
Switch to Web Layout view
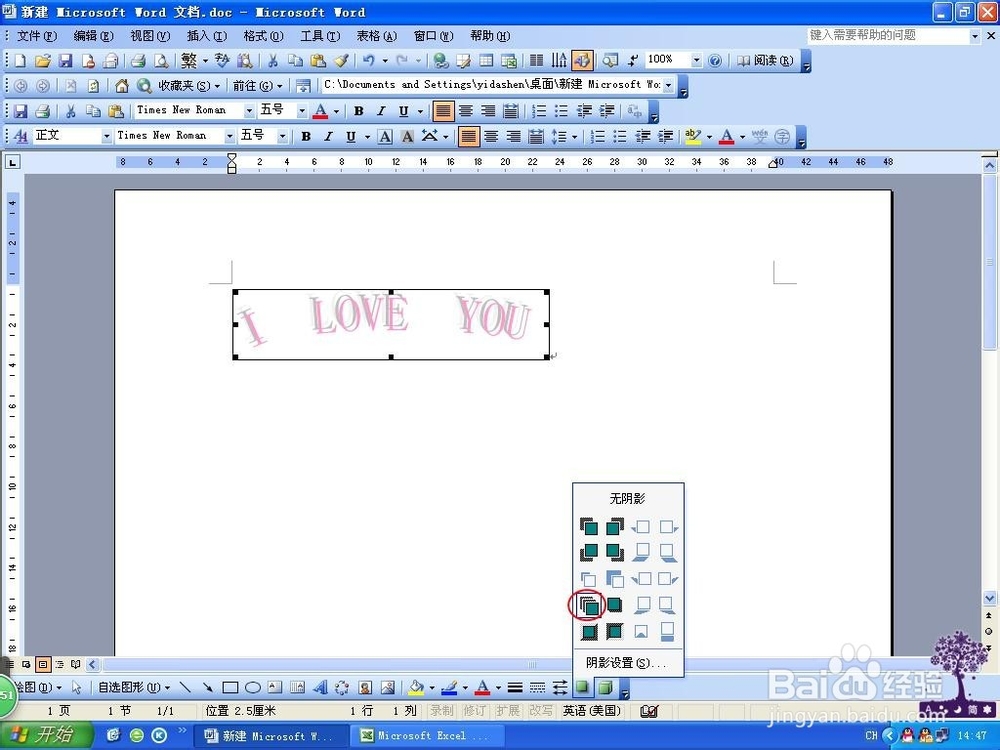[x=26, y=665]
